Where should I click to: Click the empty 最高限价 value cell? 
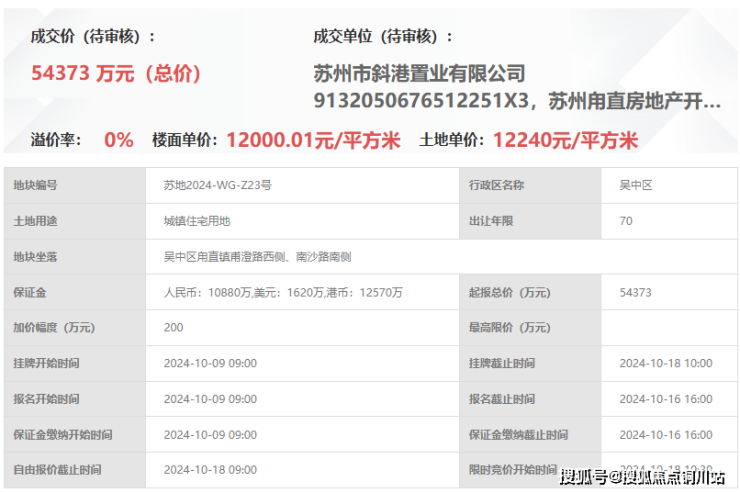(x=669, y=328)
